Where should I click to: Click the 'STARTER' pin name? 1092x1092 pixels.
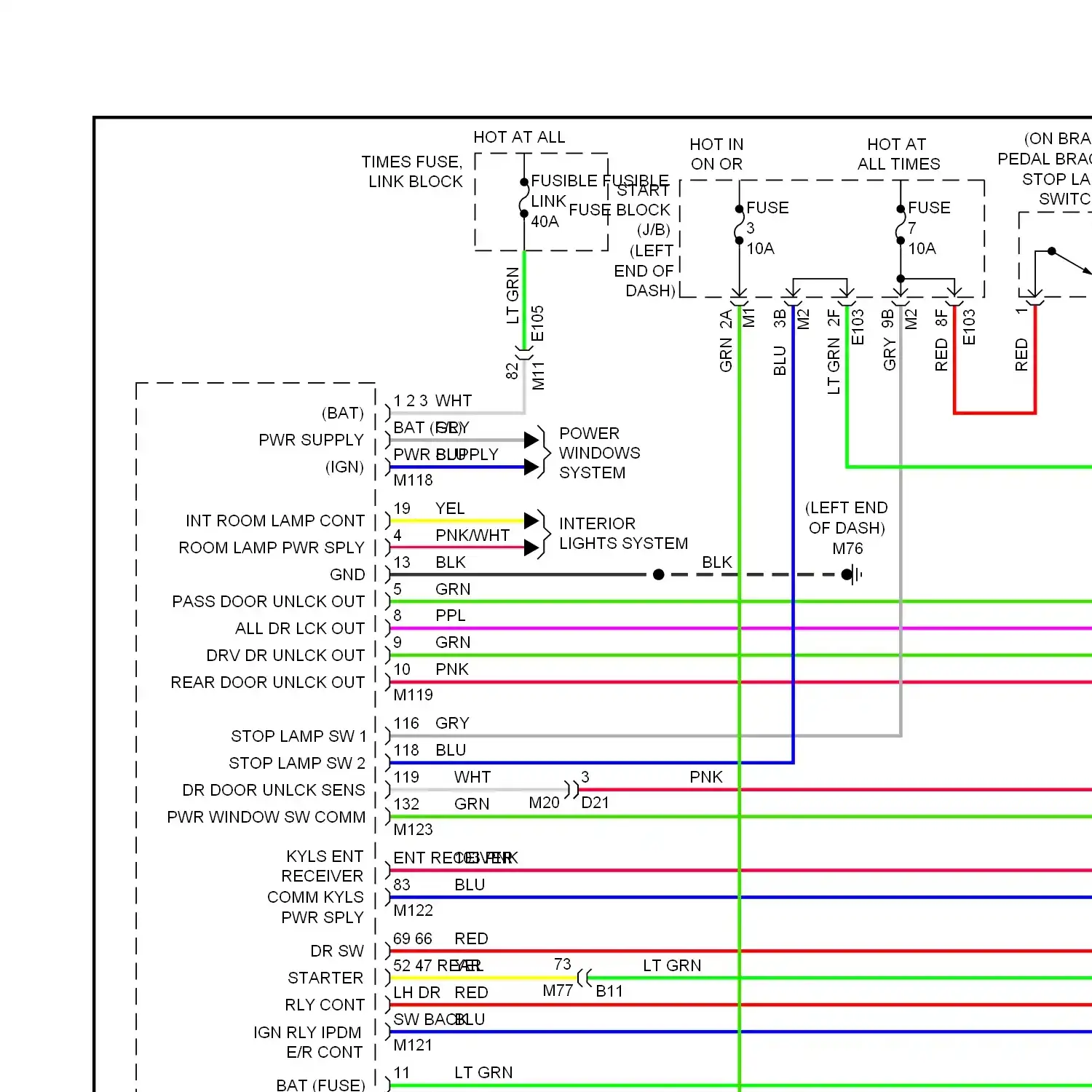(x=325, y=978)
